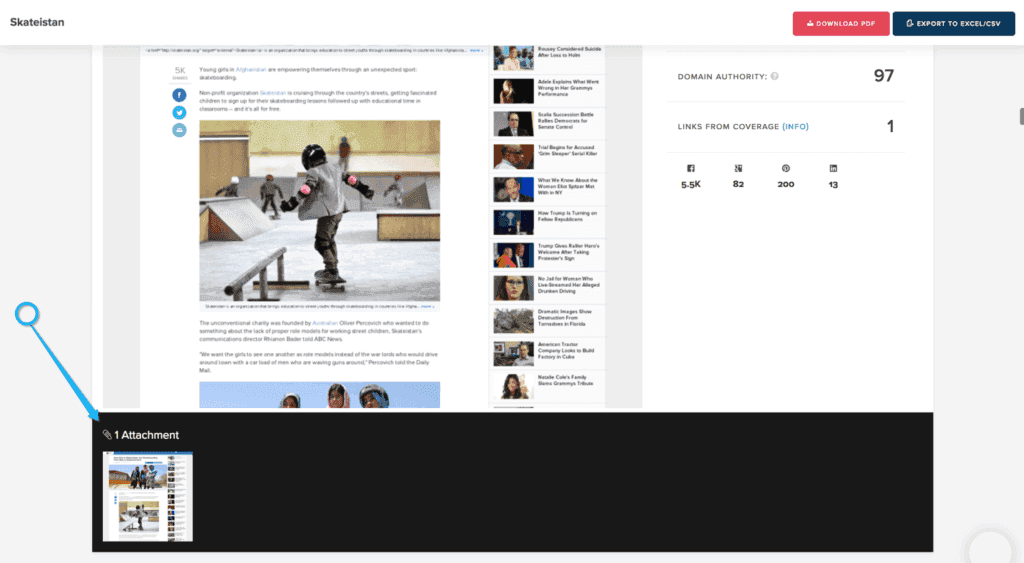Screen dimensions: 1024x563
Task: Click the 5K shares counter in article
Action: coord(180,72)
